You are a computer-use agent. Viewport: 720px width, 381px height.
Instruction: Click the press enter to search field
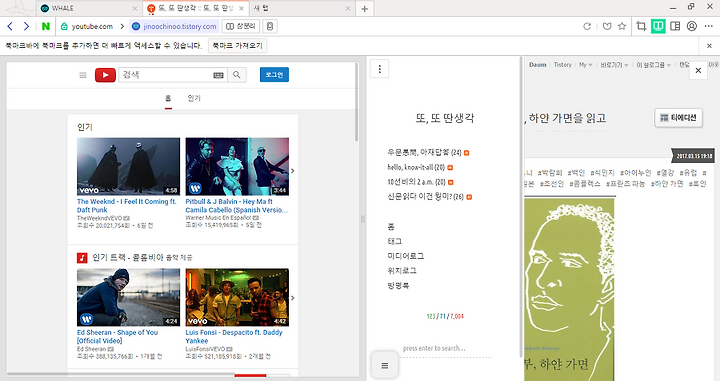click(447, 348)
